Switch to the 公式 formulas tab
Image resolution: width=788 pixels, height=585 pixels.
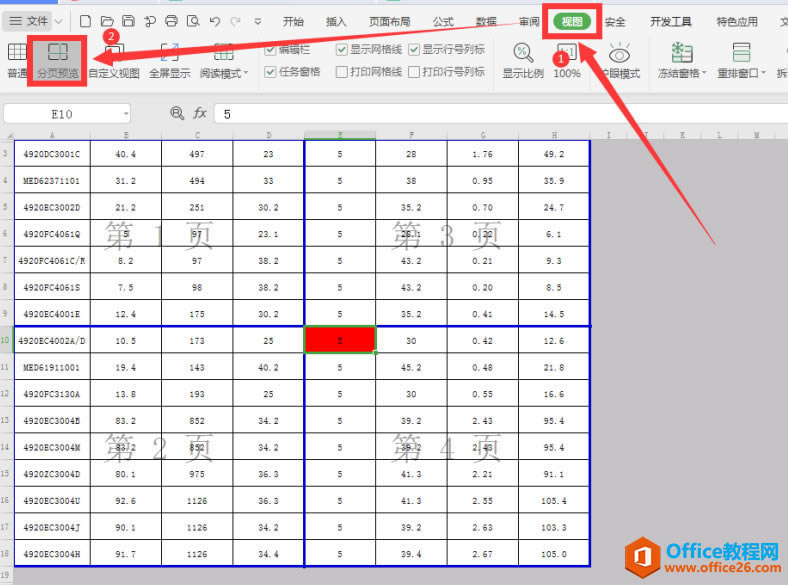pyautogui.click(x=443, y=22)
